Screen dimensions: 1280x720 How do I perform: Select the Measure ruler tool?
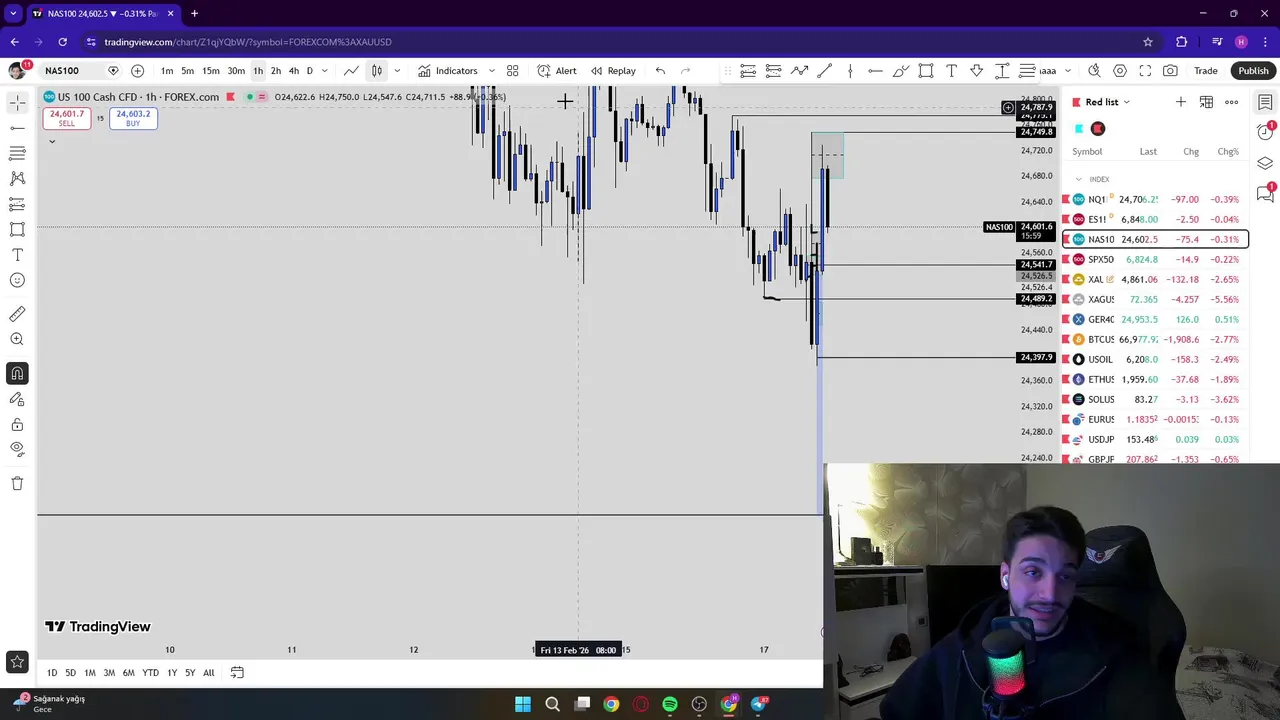[17, 314]
